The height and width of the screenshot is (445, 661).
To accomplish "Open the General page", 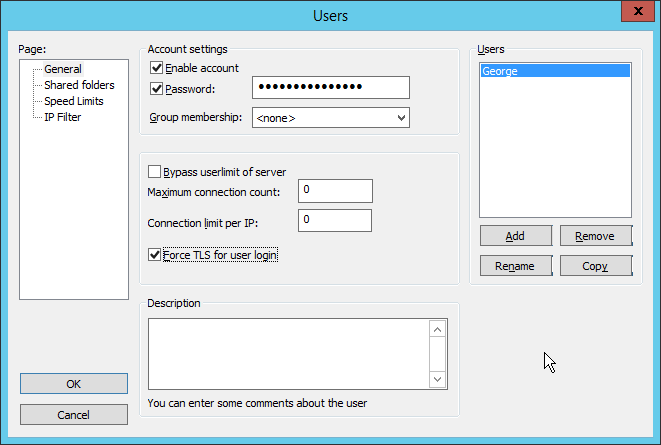I will 63,69.
